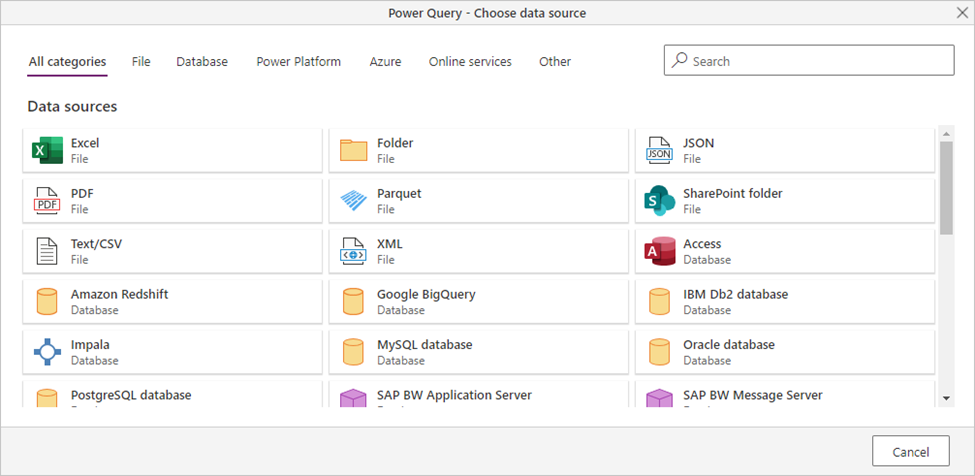
Task: Select the Impala connector icon
Action: (x=47, y=352)
